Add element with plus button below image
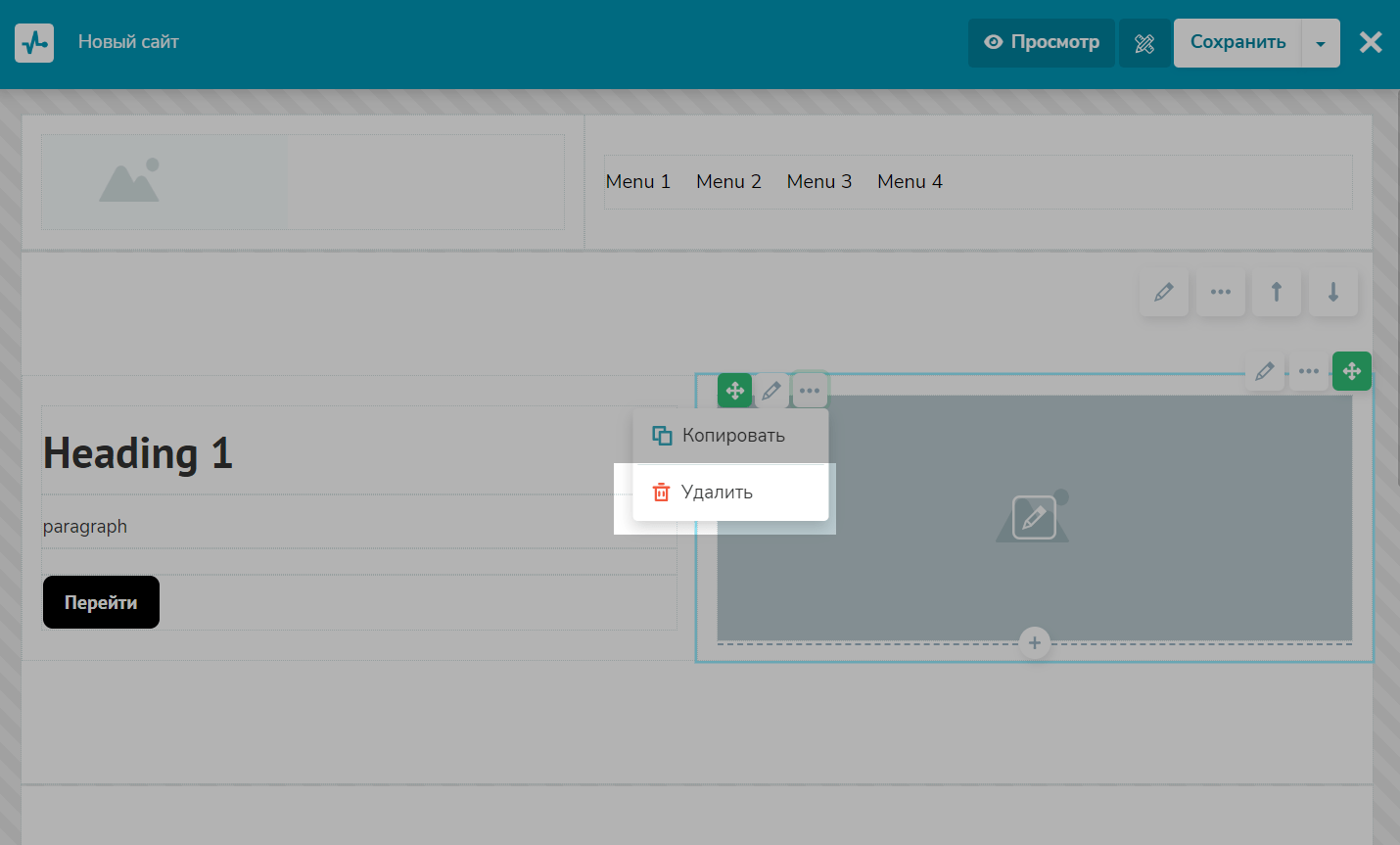 coord(1034,643)
